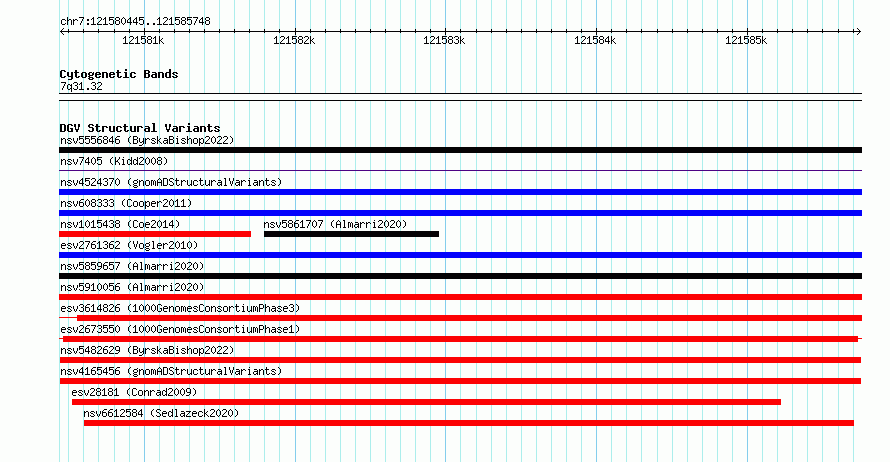Select the blue esv2761362 variant bar
The image size is (890, 462).
pyautogui.click(x=460, y=255)
